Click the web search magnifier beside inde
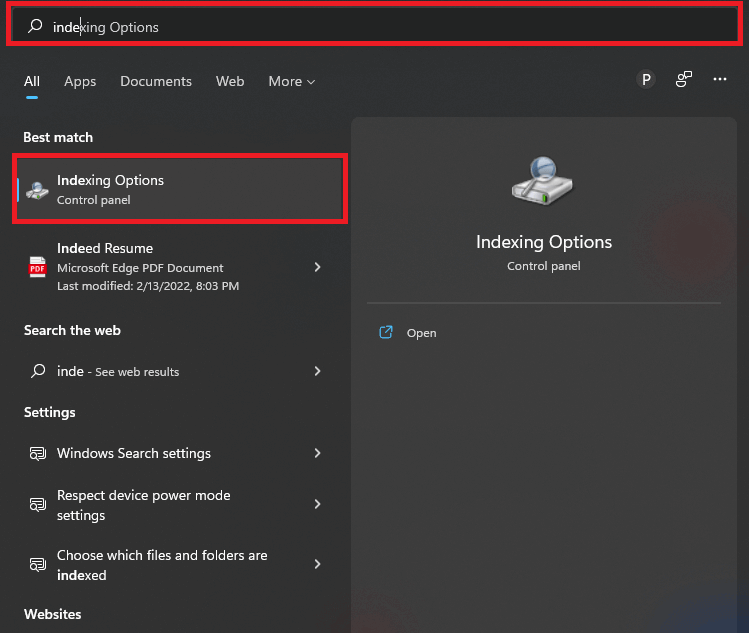 [x=38, y=371]
